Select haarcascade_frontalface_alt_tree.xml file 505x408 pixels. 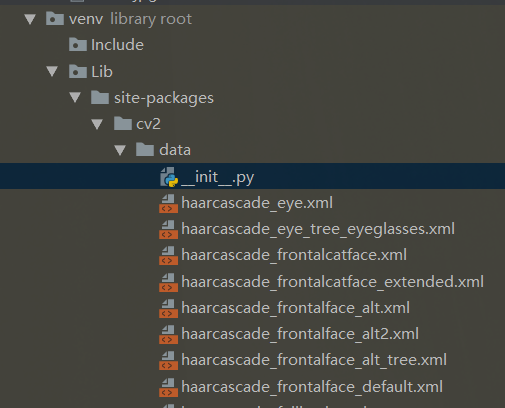tap(314, 360)
